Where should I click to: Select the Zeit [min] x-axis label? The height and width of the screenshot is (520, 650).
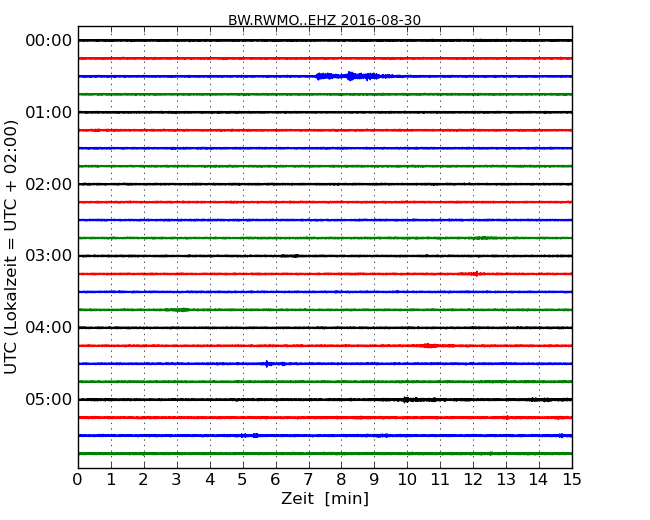[x=325, y=498]
